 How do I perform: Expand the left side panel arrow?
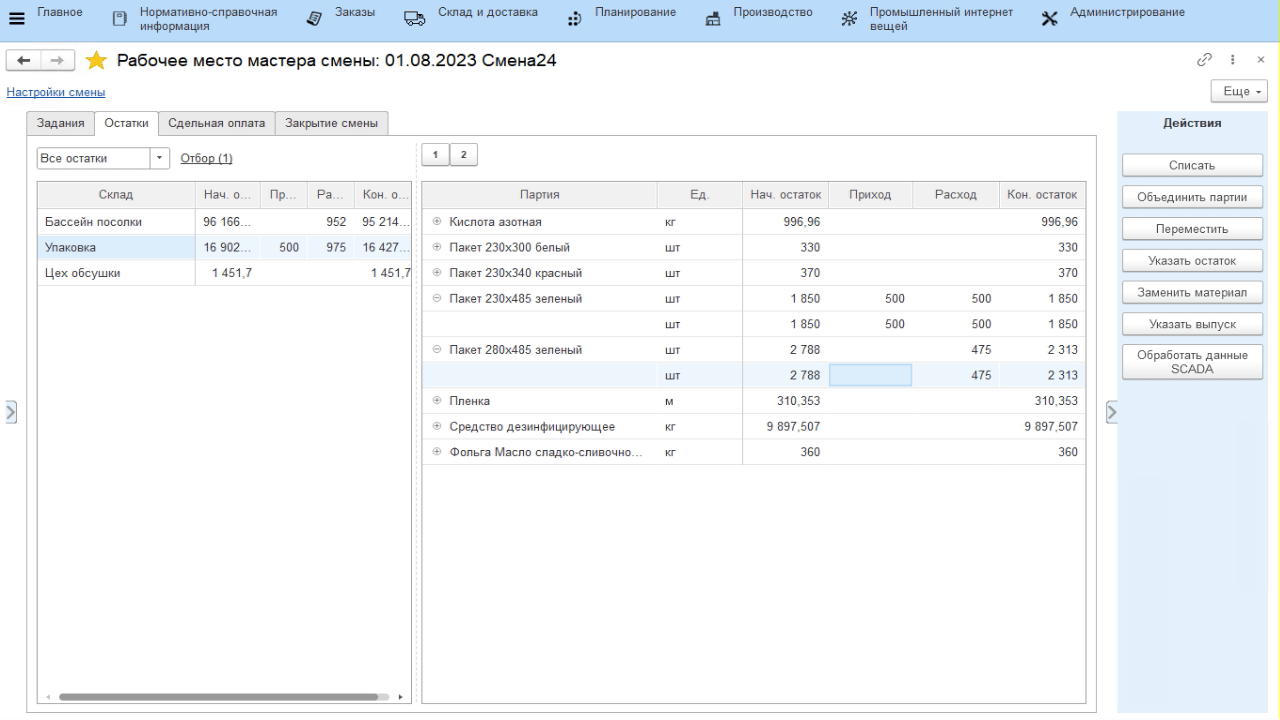(x=11, y=411)
